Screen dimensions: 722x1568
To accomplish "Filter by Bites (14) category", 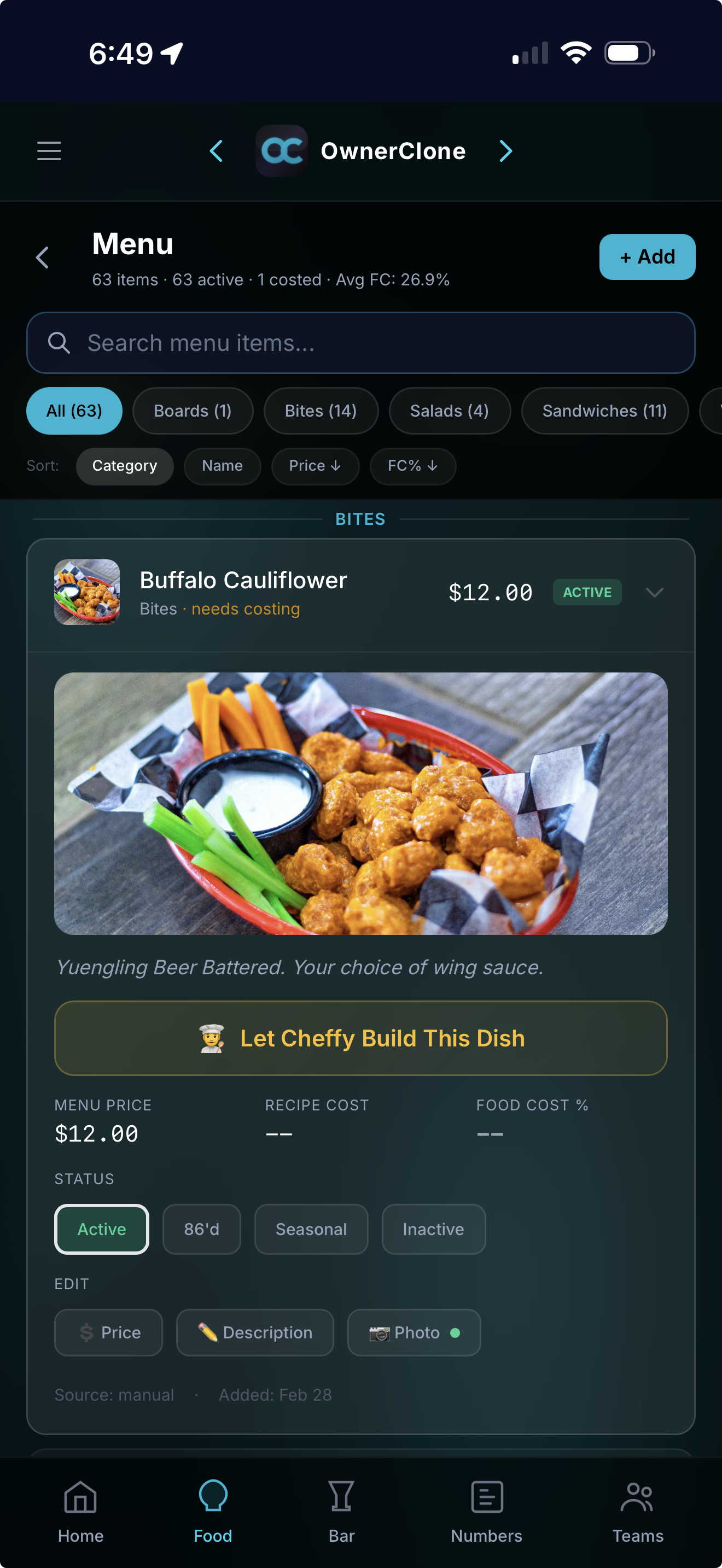I will click(321, 411).
